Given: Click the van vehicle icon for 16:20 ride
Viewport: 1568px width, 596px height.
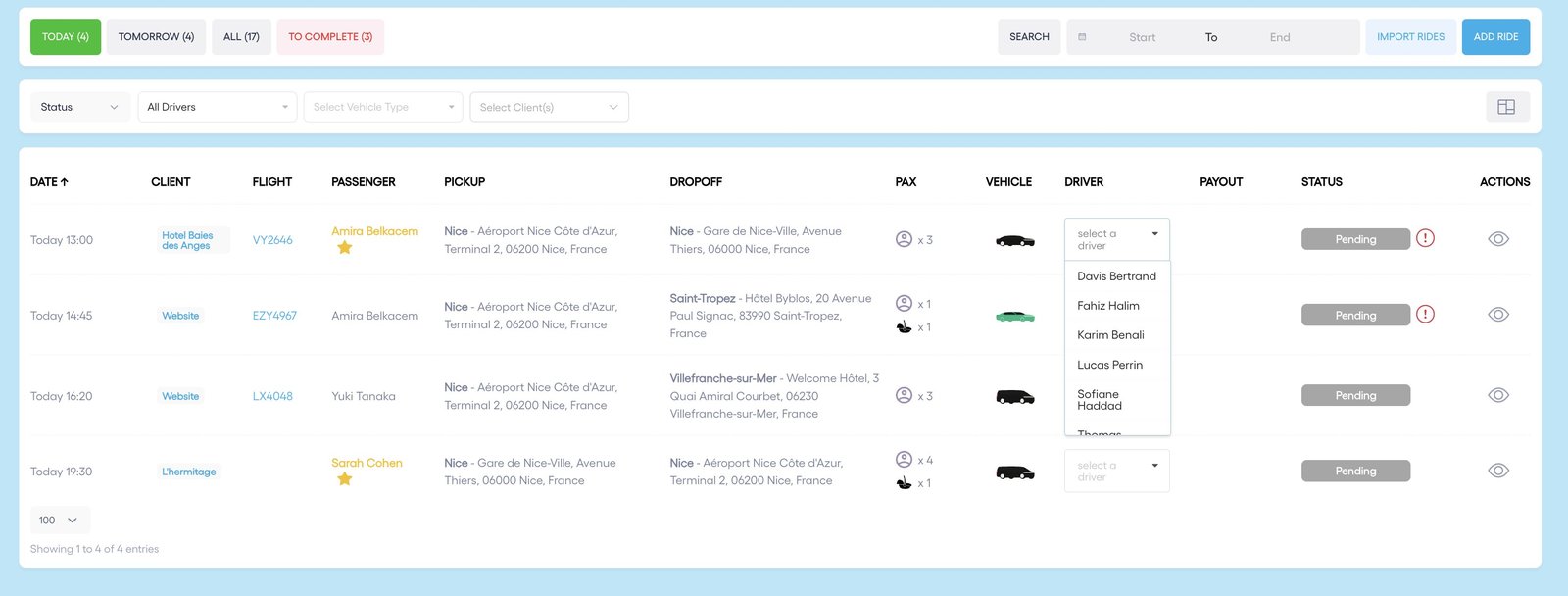Looking at the screenshot, I should click(1015, 396).
